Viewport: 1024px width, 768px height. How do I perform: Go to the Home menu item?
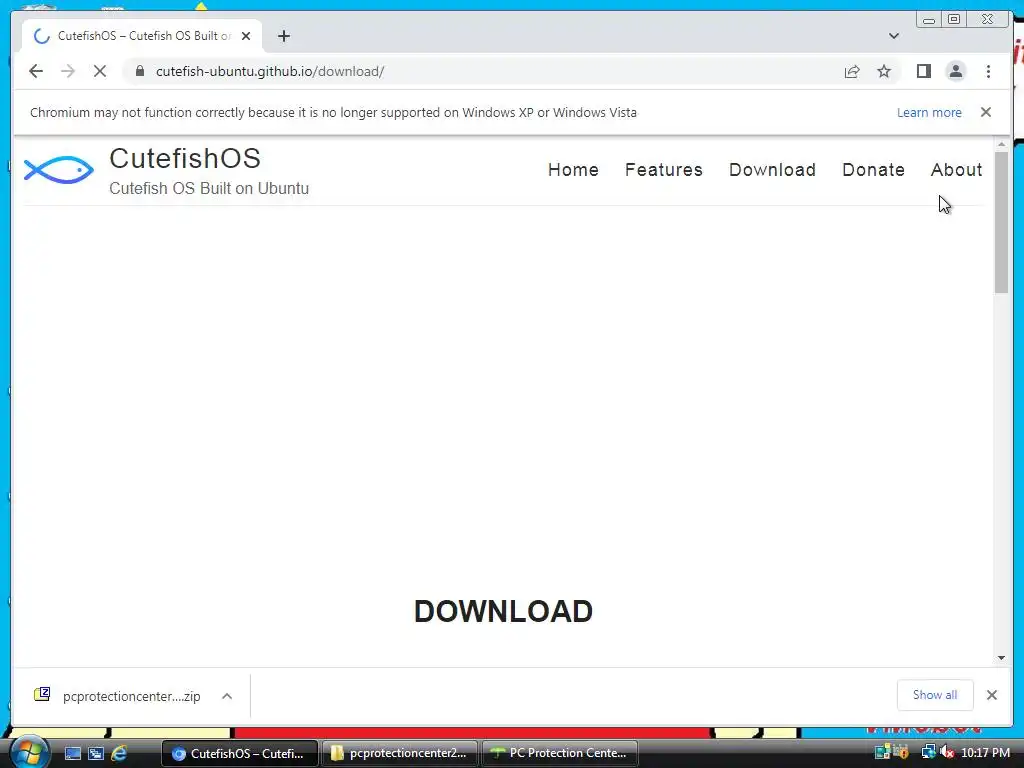573,170
